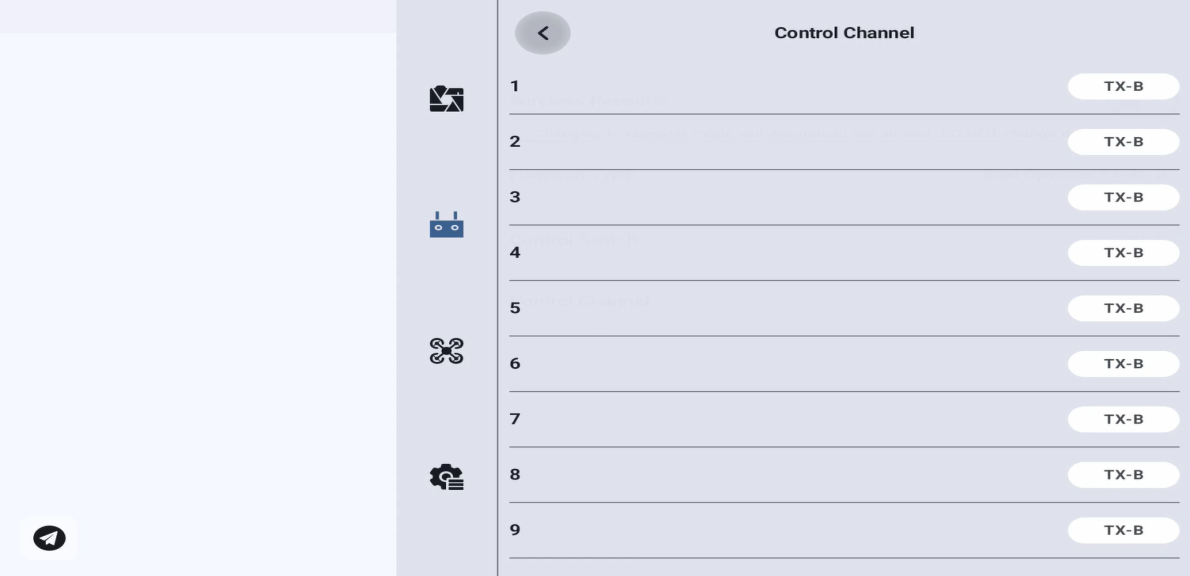Toggle channel 1 TX-B selector
Screen dimensions: 1190x576
pos(1123,87)
